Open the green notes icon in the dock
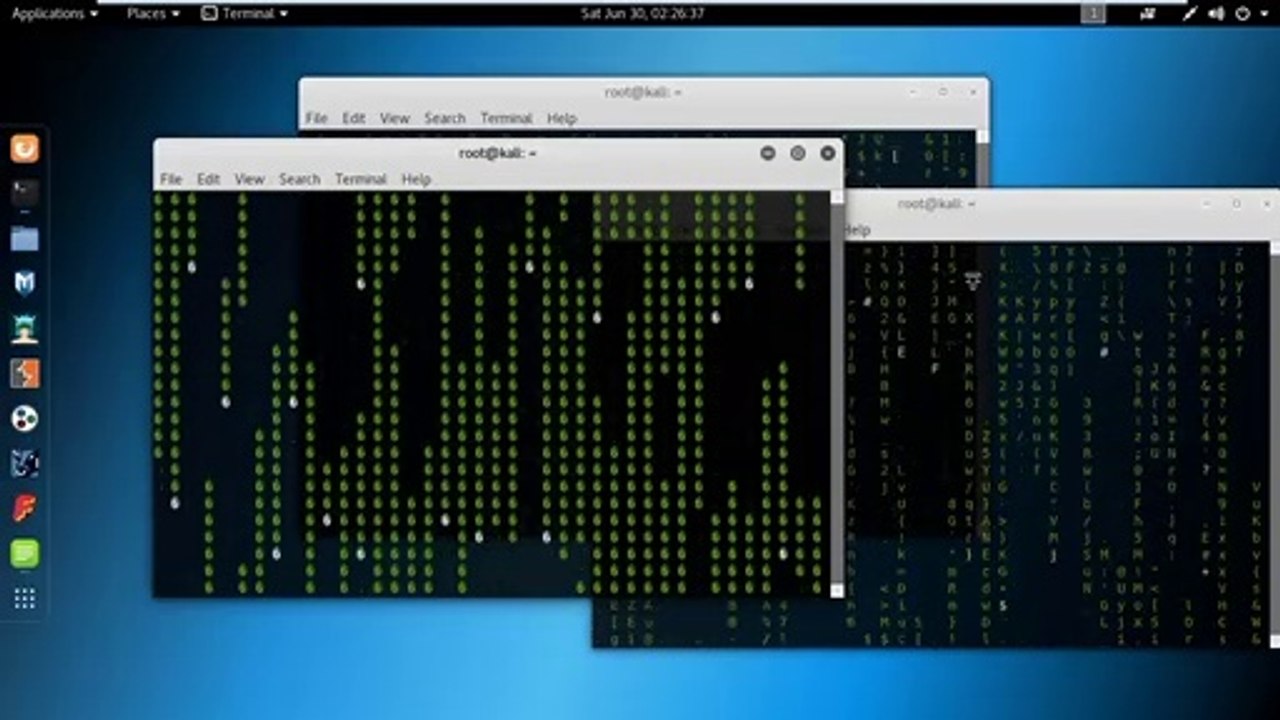 [25, 553]
